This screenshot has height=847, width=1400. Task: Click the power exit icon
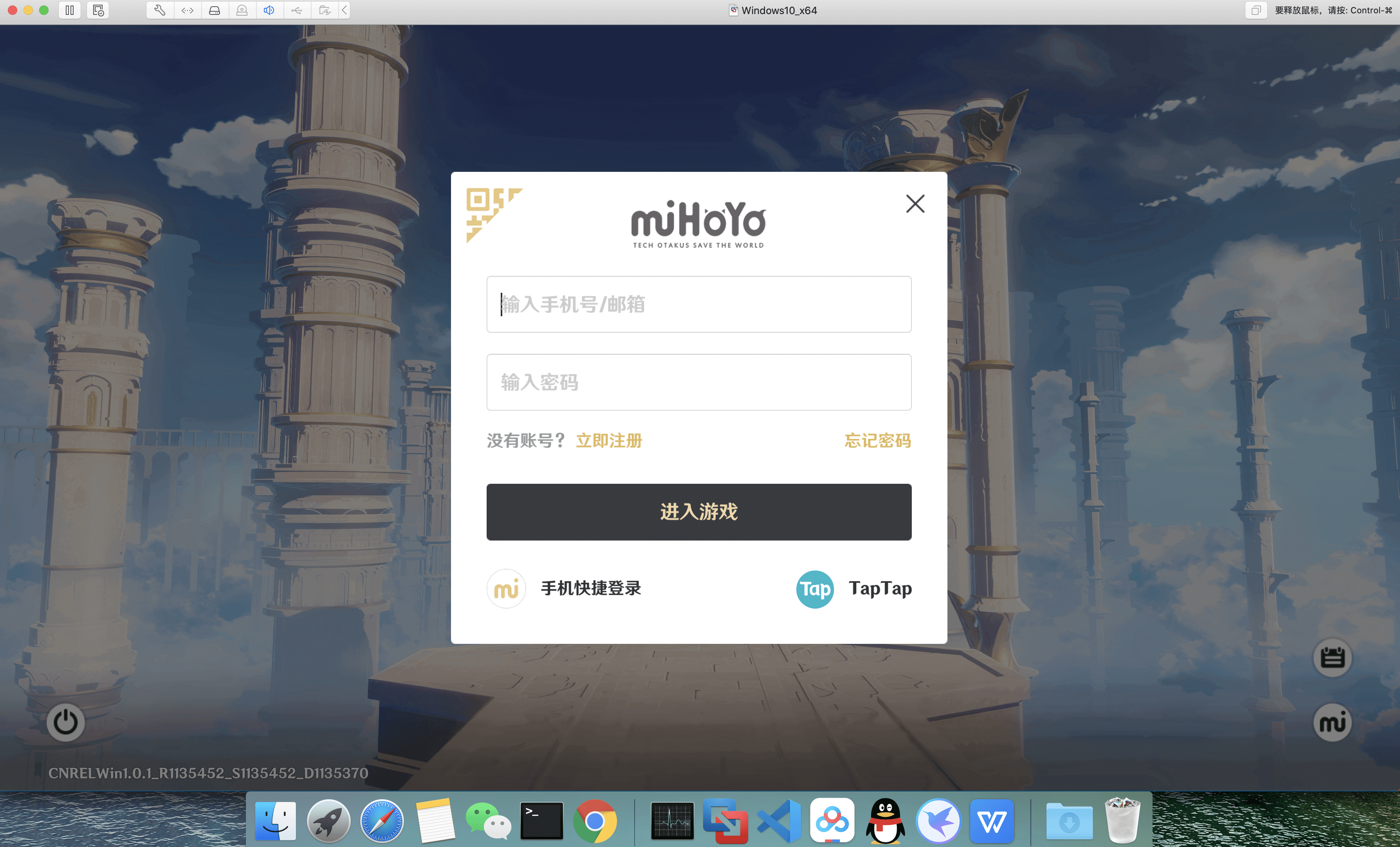(65, 723)
